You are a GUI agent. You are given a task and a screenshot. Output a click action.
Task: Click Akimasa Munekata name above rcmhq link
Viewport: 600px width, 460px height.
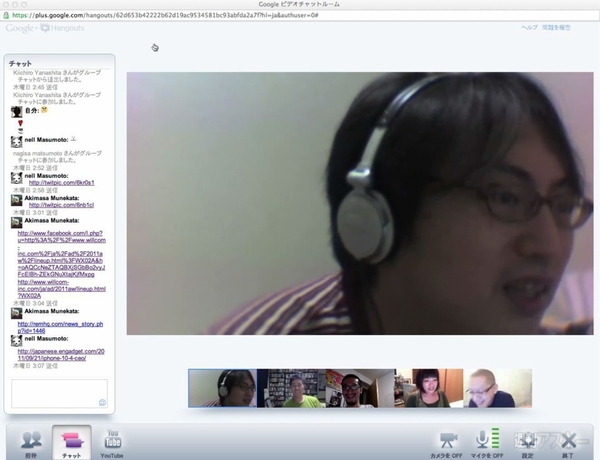click(52, 311)
